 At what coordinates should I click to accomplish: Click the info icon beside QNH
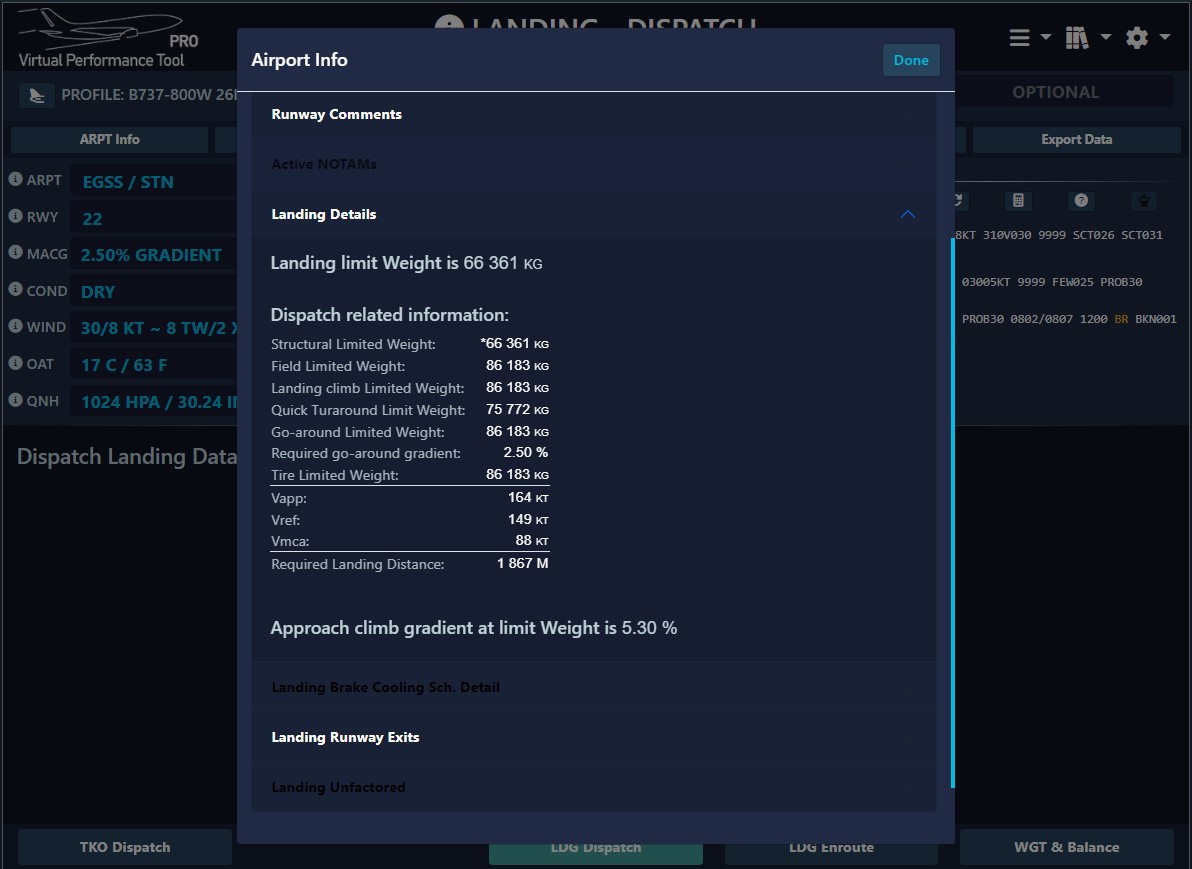16,401
